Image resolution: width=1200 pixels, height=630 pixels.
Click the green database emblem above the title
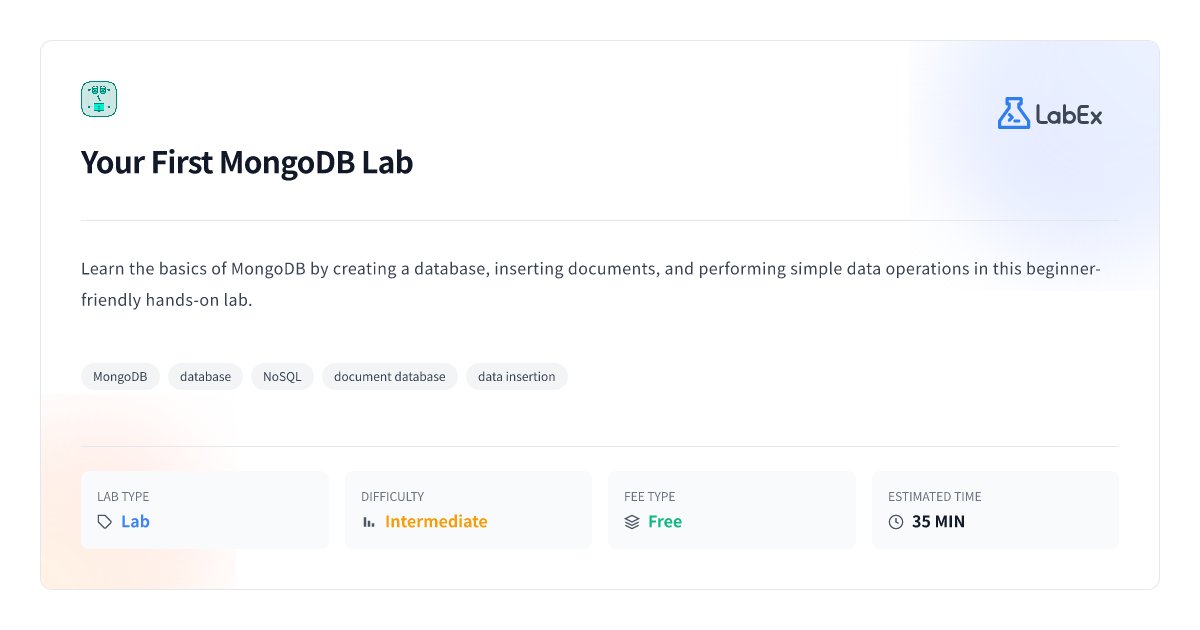pos(98,98)
